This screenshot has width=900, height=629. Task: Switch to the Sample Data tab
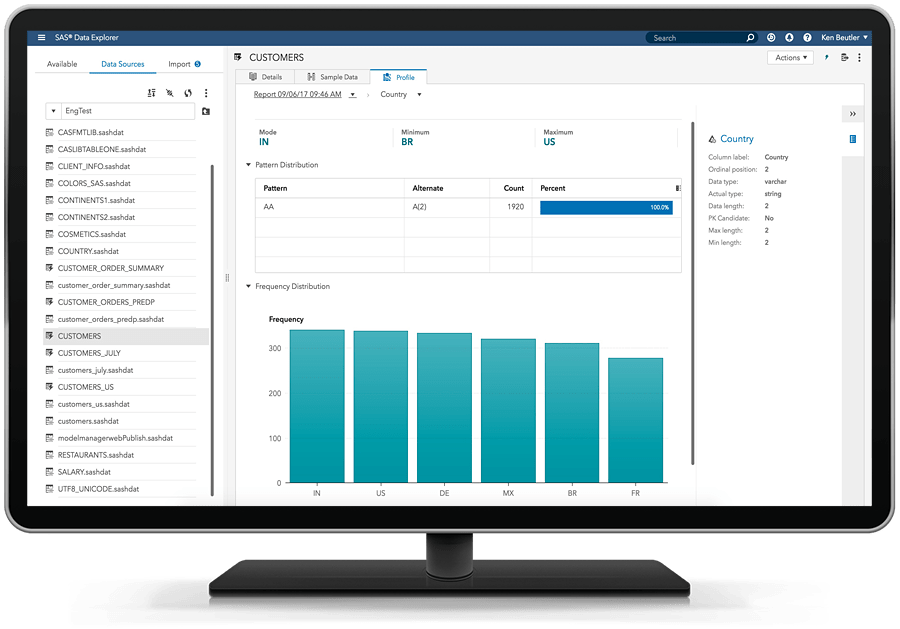[x=333, y=77]
